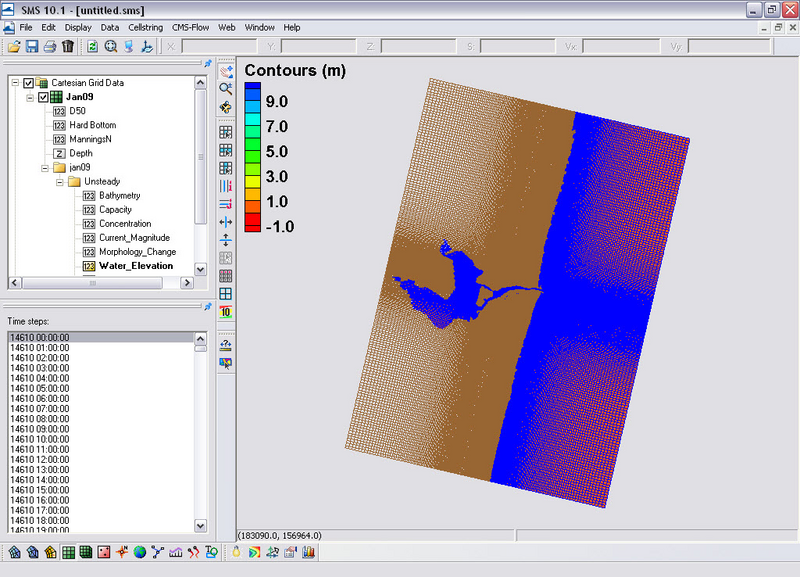Select the Depth dataset

[81, 154]
